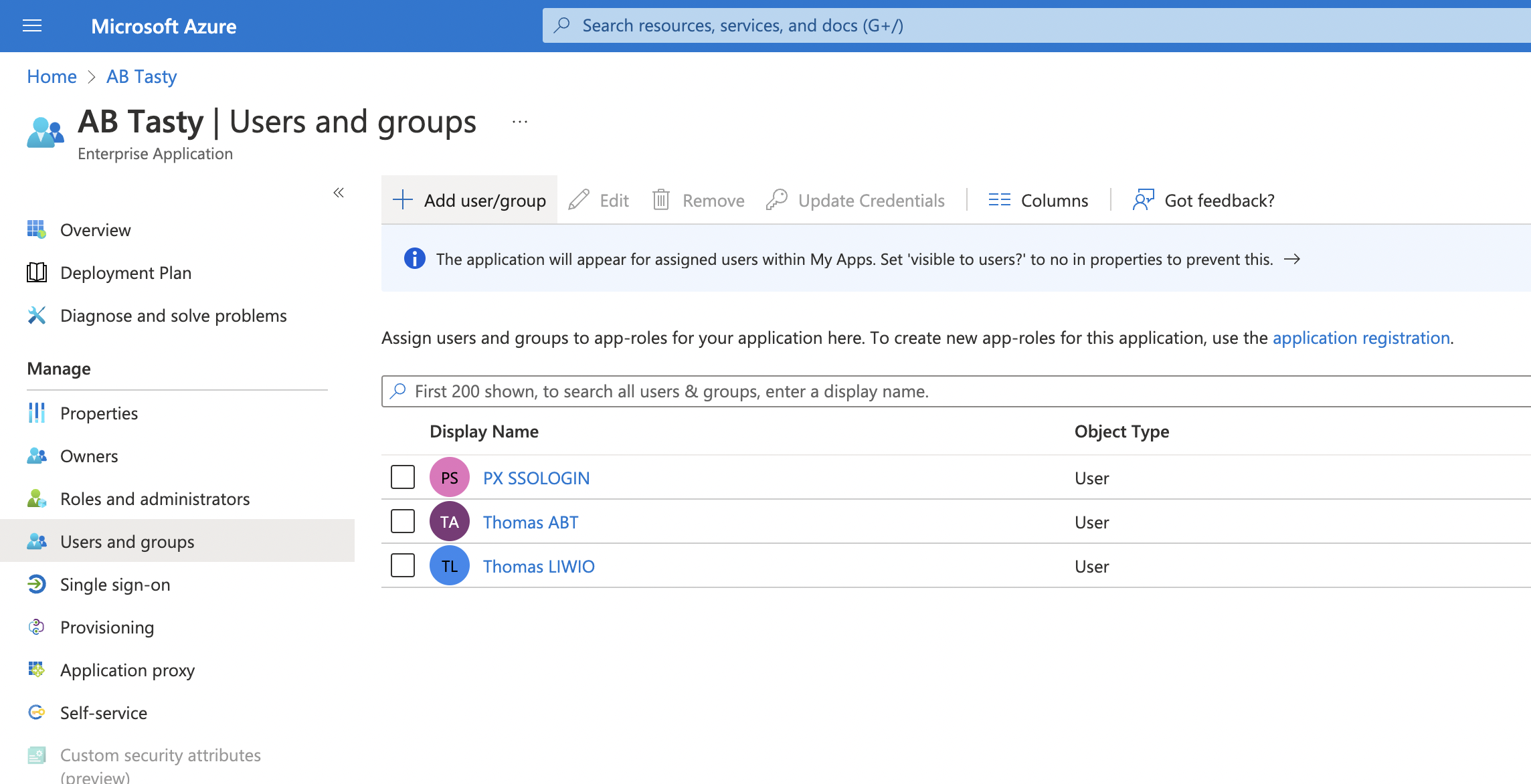Screen dimensions: 1531x784
Task: Click the Columns button label
Action: (x=1055, y=200)
